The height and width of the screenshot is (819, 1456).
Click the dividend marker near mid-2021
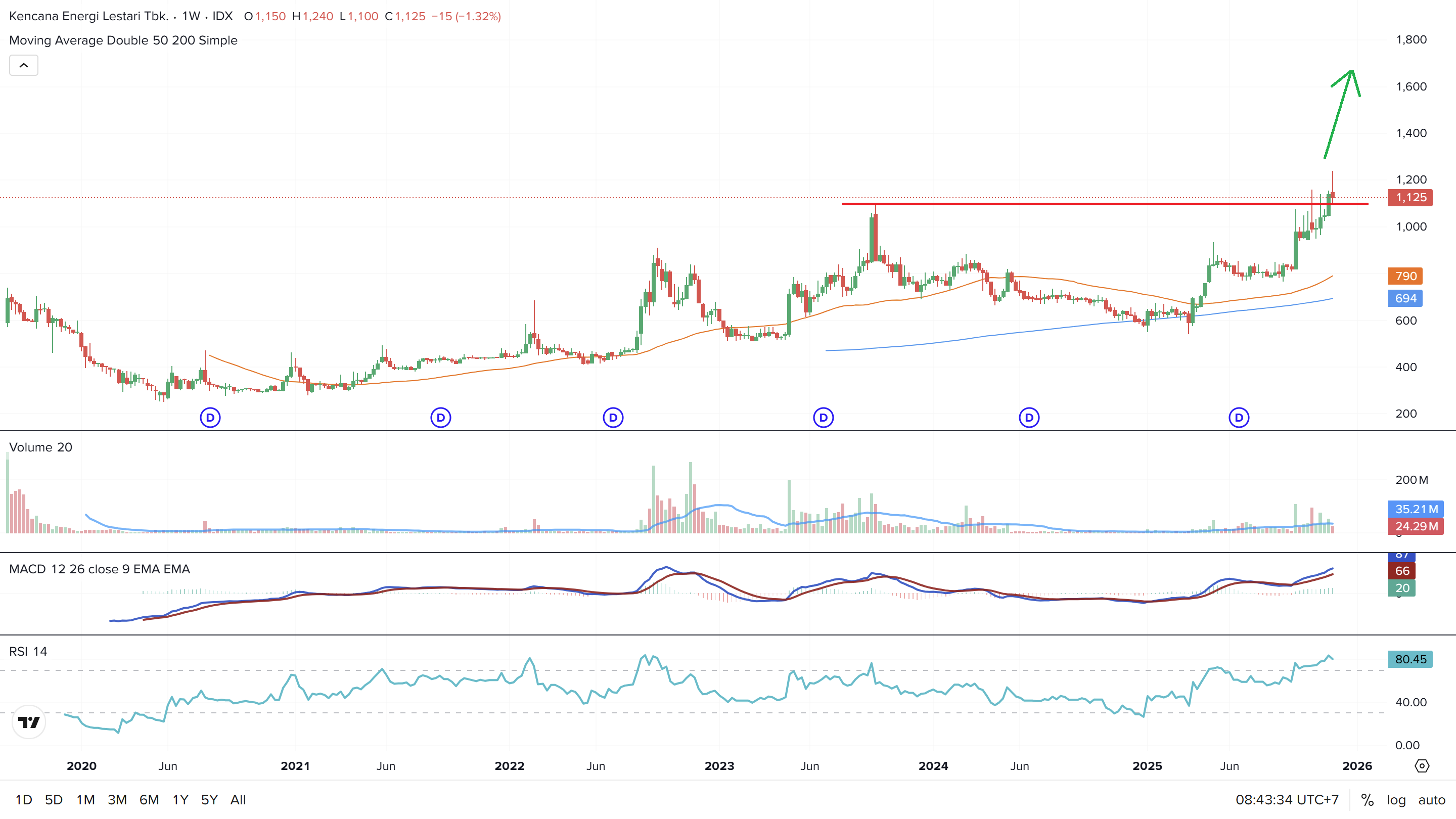click(440, 418)
